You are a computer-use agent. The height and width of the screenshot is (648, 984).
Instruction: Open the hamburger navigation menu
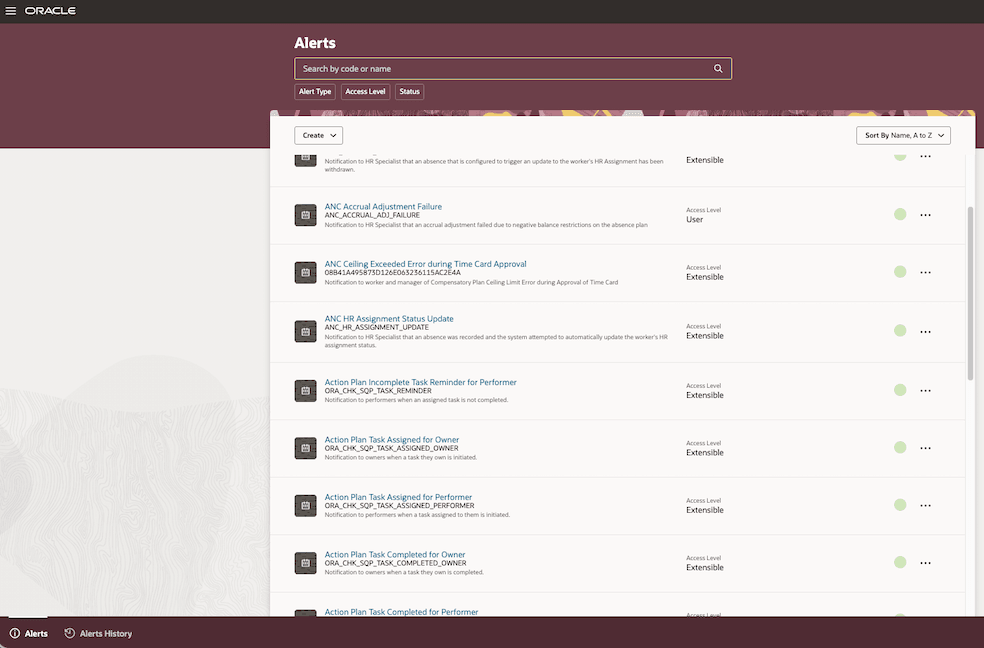click(11, 11)
